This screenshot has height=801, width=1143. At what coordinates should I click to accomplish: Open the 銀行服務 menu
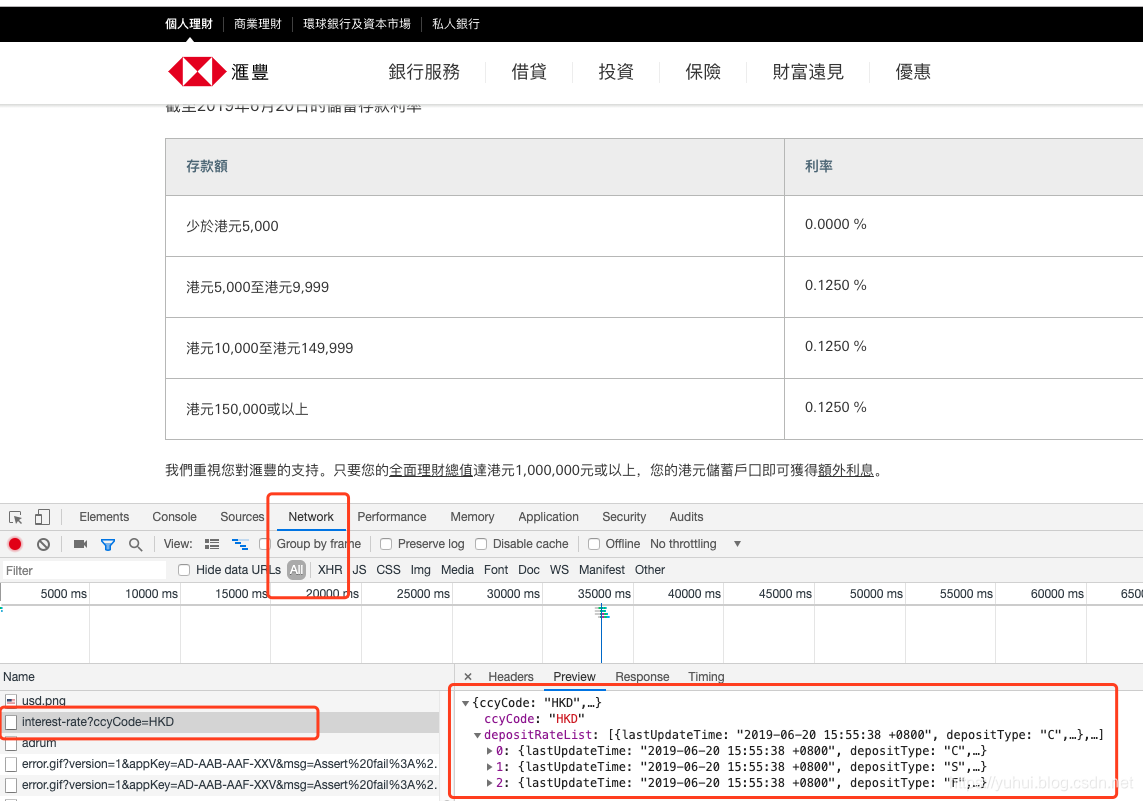(424, 72)
